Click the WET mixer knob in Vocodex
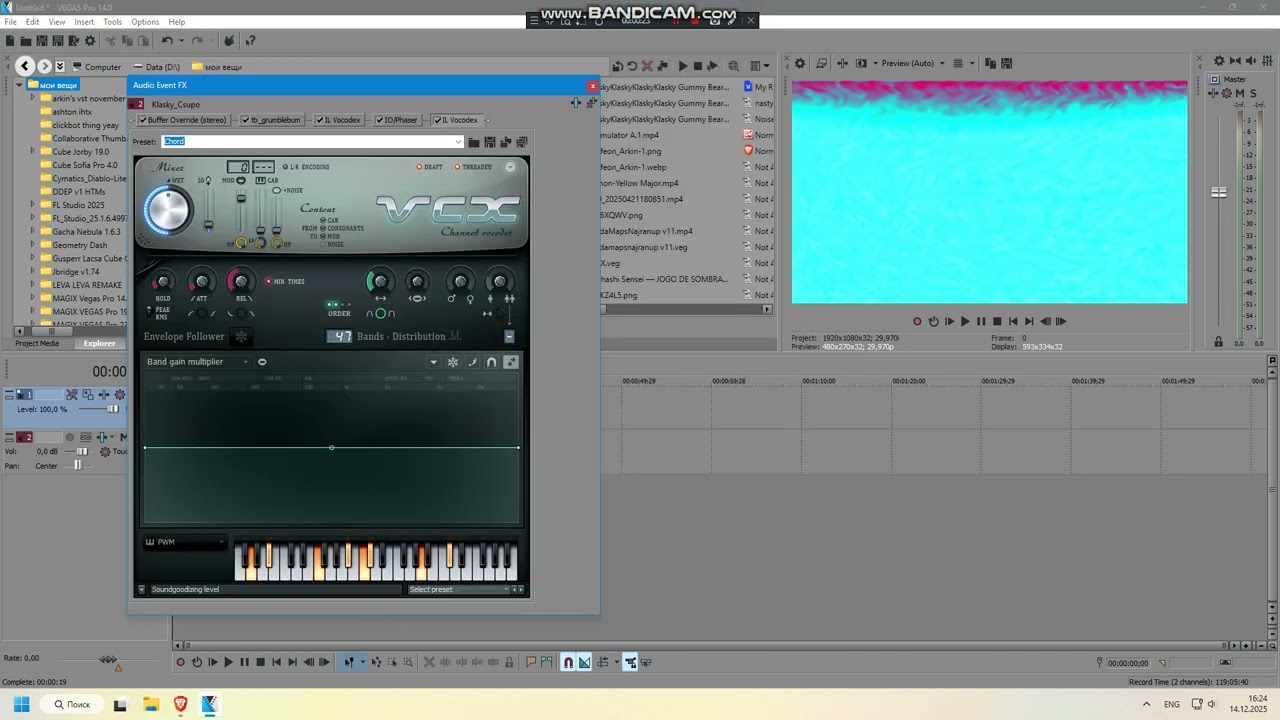The width and height of the screenshot is (1280, 720). point(167,211)
